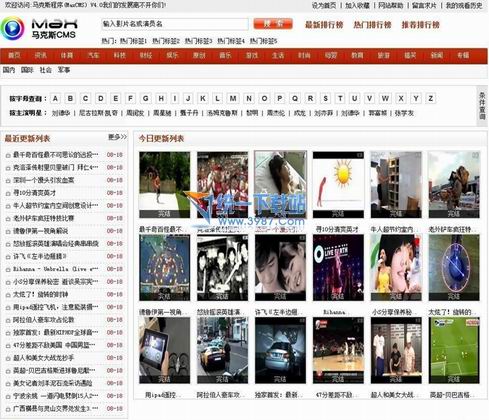The width and height of the screenshot is (489, 420).
Task: Open 娱乐 channel in navigation bar
Action: click(x=172, y=55)
